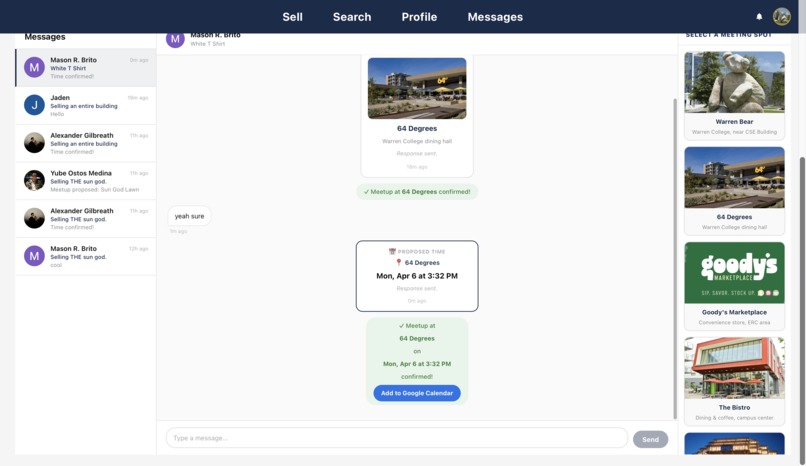
Task: Open the user profile avatar menu
Action: [x=781, y=16]
